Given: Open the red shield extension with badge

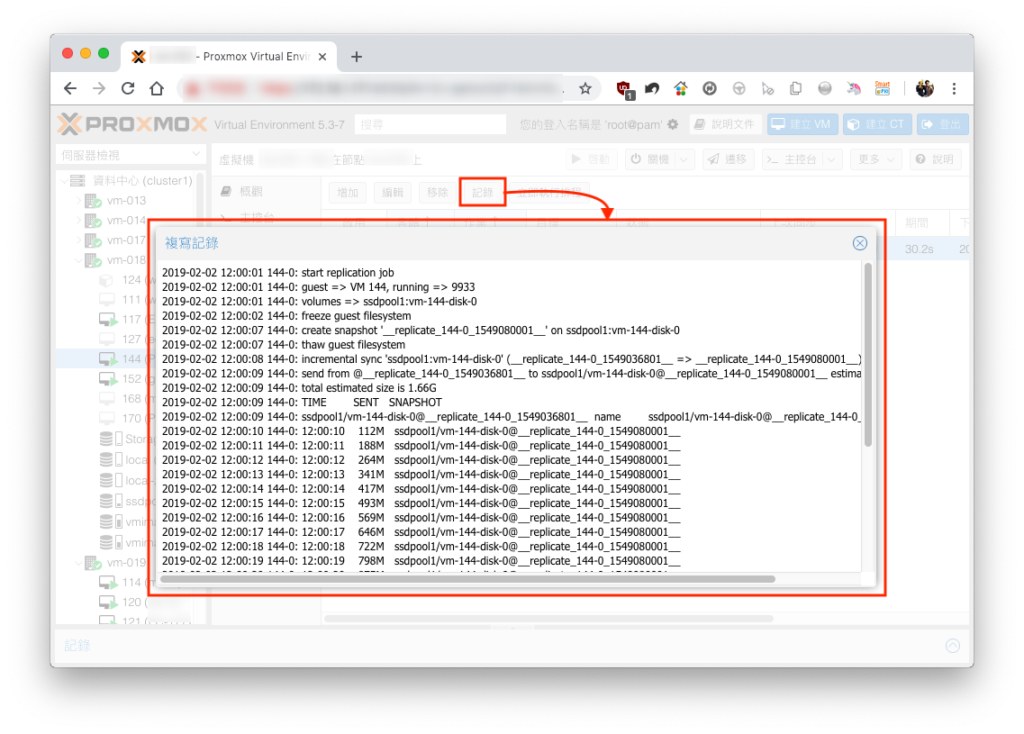Looking at the screenshot, I should [624, 89].
